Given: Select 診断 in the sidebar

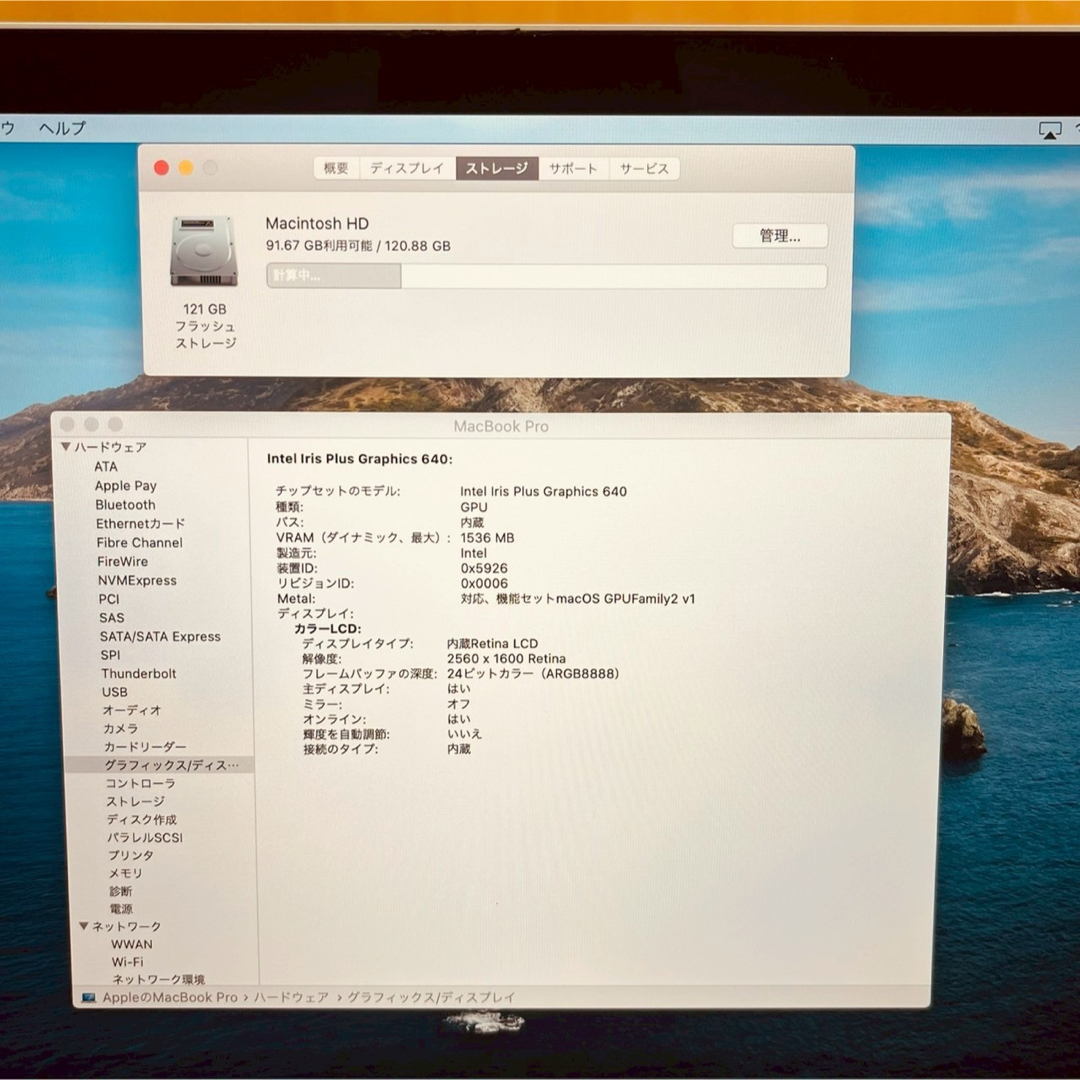Looking at the screenshot, I should point(121,891).
